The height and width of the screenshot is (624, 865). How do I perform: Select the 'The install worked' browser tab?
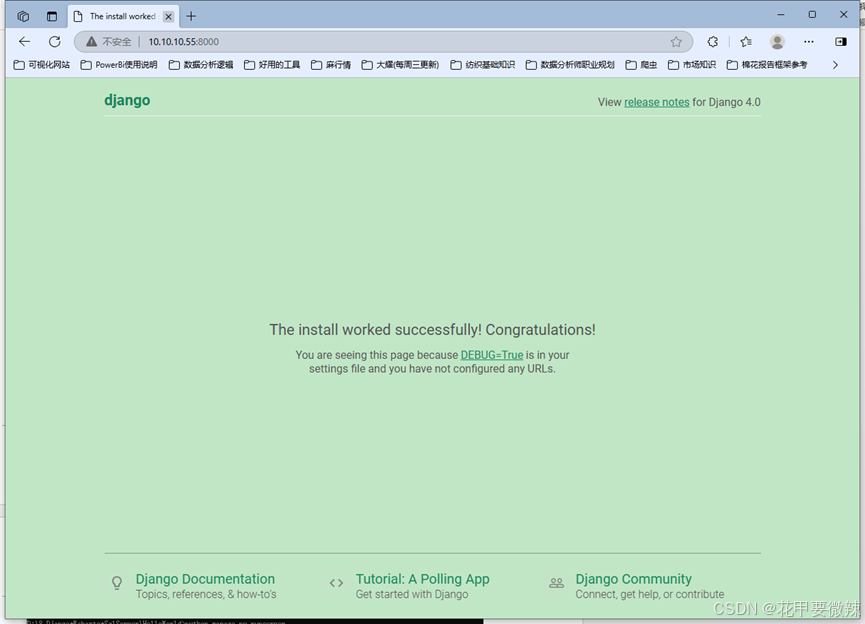point(122,17)
